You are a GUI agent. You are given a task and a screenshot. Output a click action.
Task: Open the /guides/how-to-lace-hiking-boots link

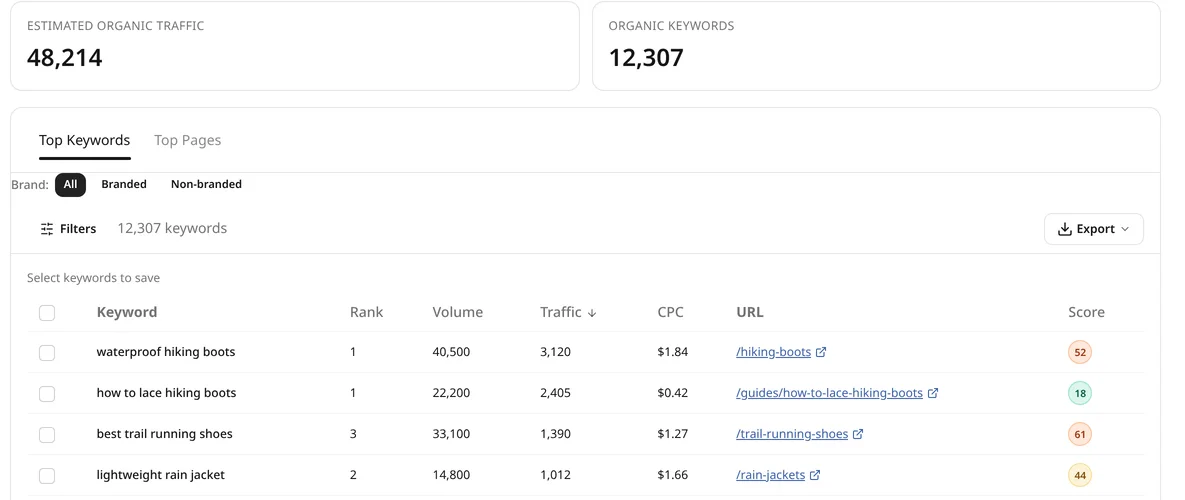pos(830,393)
